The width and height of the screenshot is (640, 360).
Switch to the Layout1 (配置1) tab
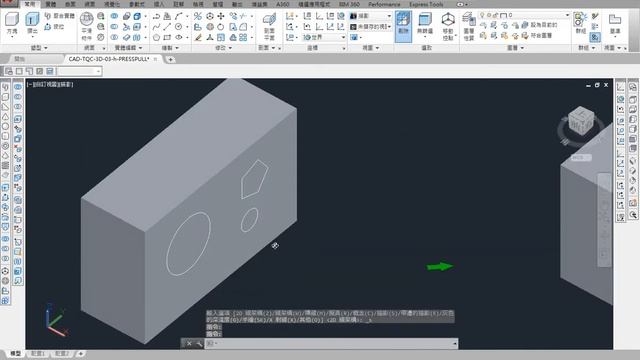point(38,353)
